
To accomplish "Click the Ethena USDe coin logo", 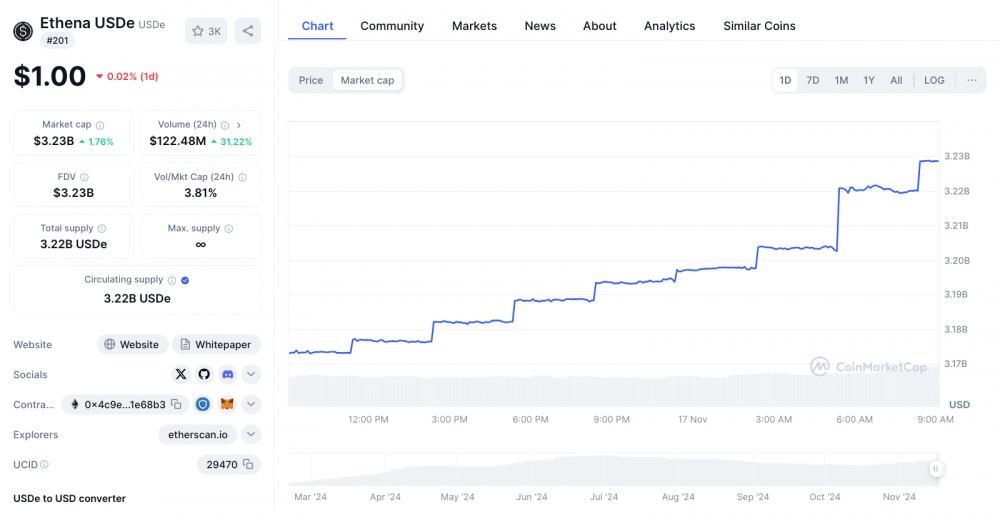I will click(24, 31).
